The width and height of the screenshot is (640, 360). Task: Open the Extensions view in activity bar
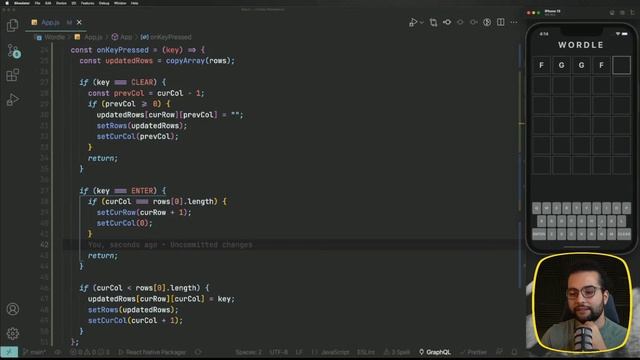click(13, 75)
